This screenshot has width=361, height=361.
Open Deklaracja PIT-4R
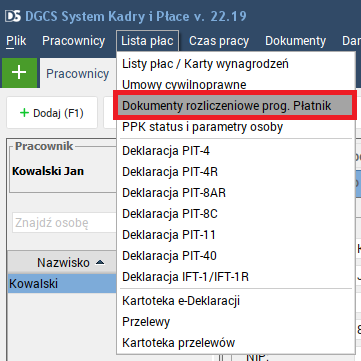tap(235, 172)
